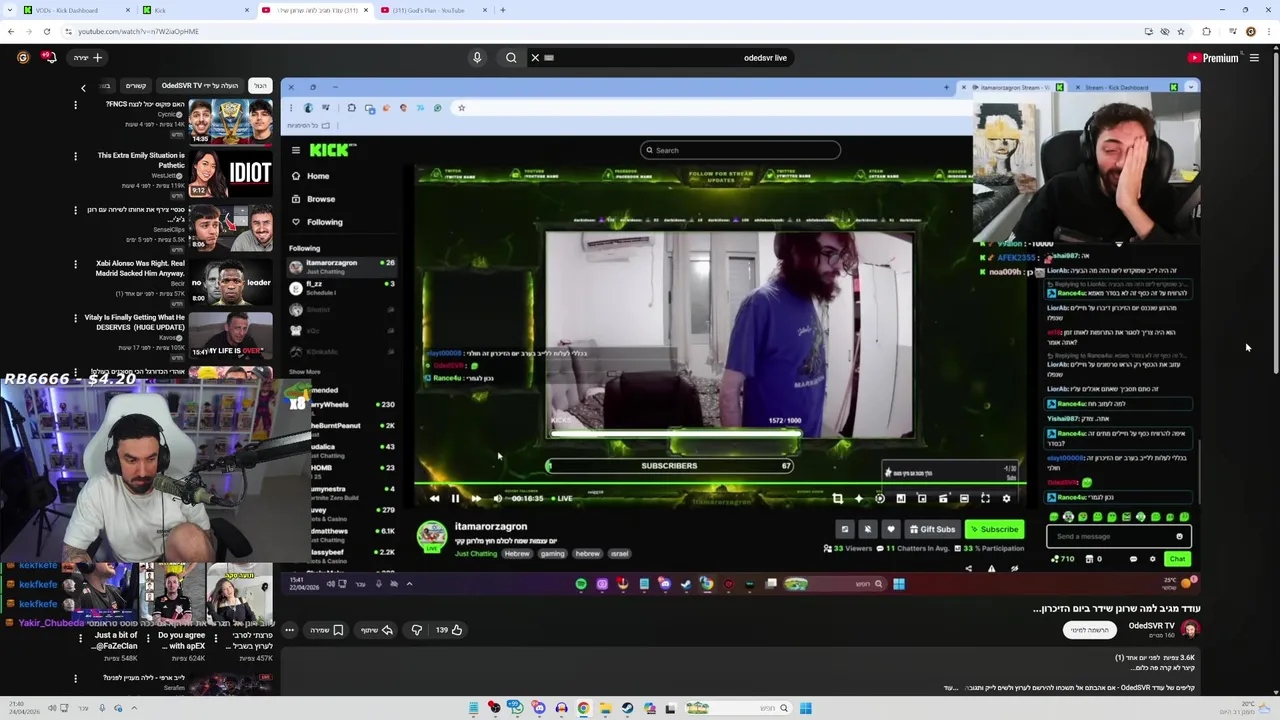Viewport: 1280px width, 720px height.
Task: Click 'Show More' in the Kick sidebar
Action: click(305, 371)
